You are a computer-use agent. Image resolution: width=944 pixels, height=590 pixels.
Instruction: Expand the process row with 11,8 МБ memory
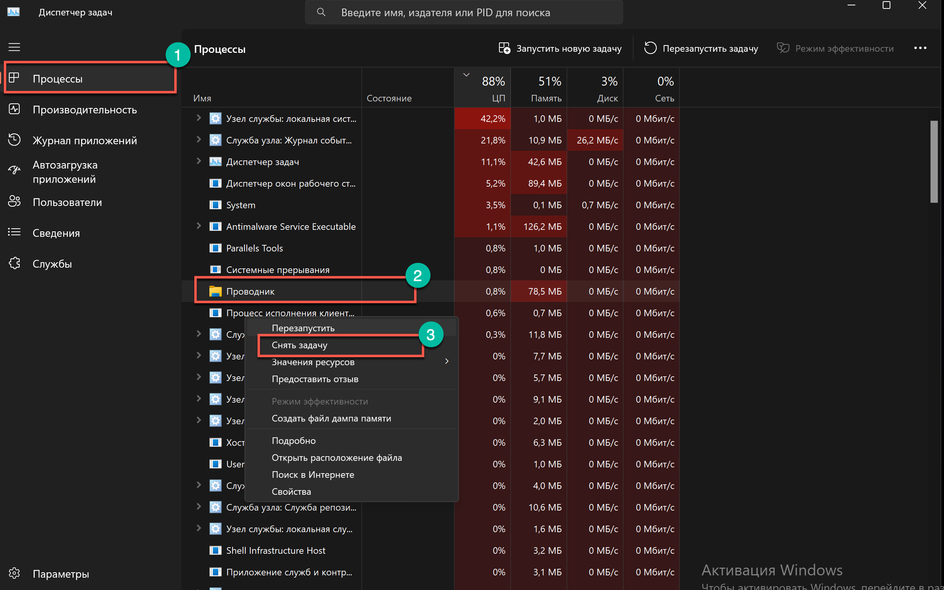pyautogui.click(x=198, y=334)
